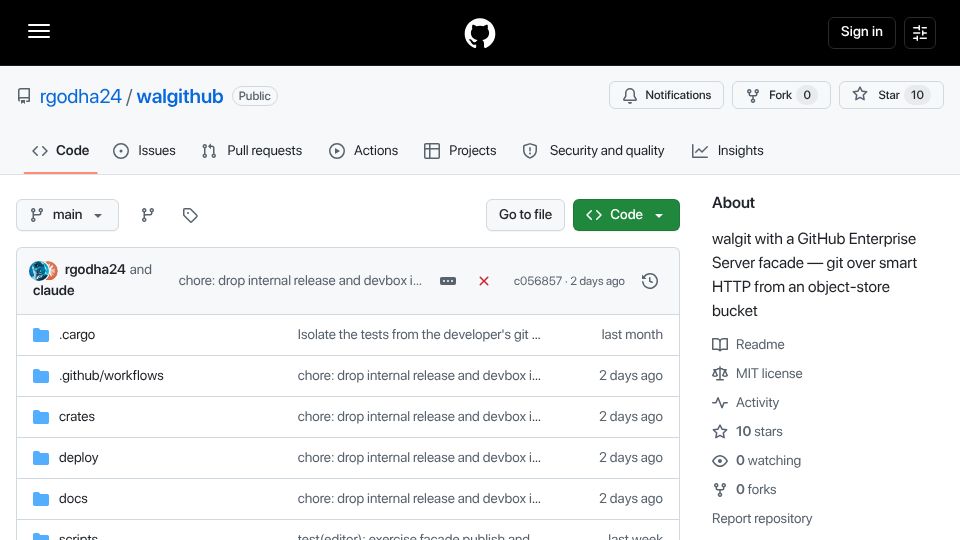Open the appearance settings slider icon

920,32
